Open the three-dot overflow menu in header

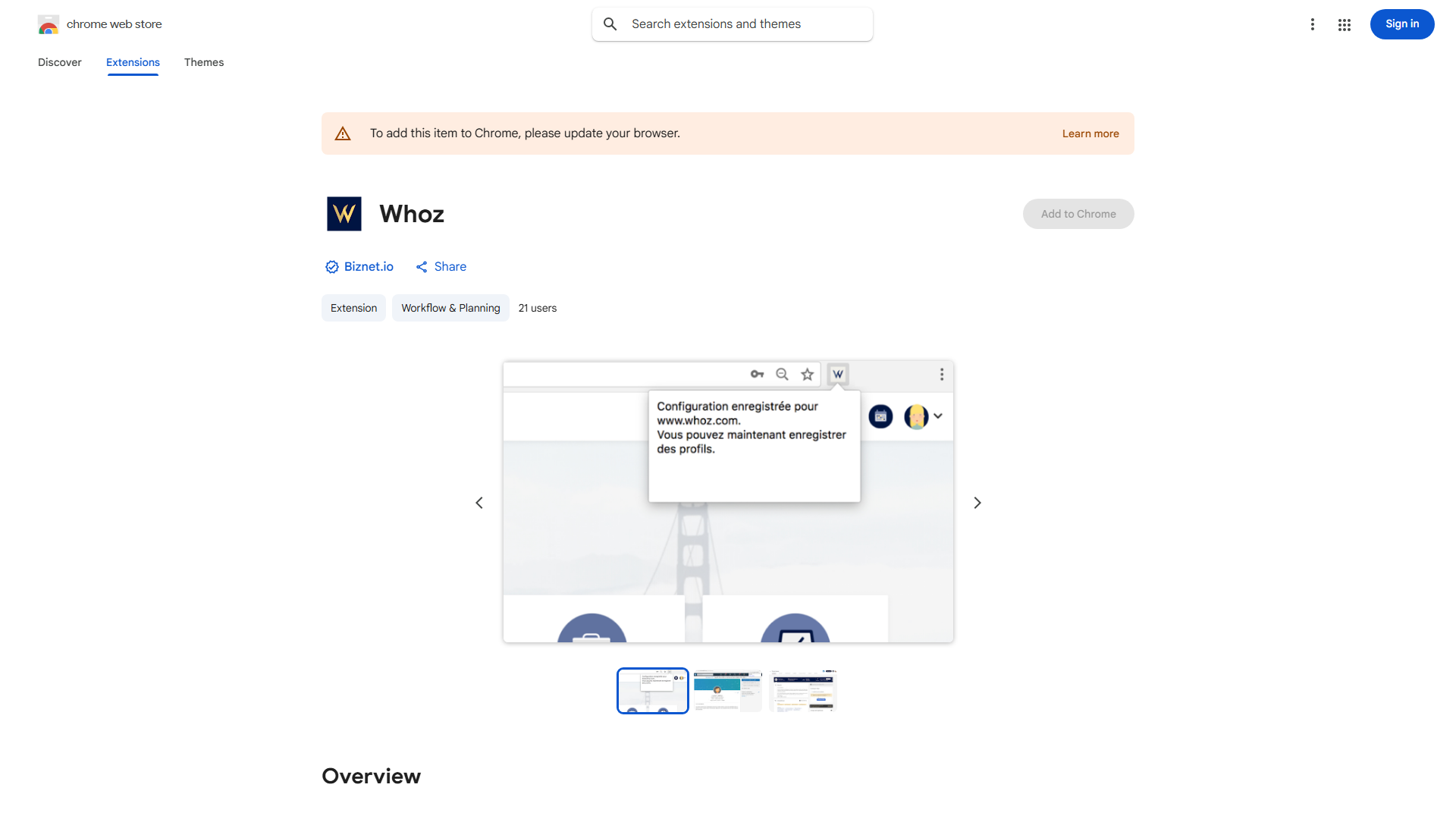point(1313,24)
